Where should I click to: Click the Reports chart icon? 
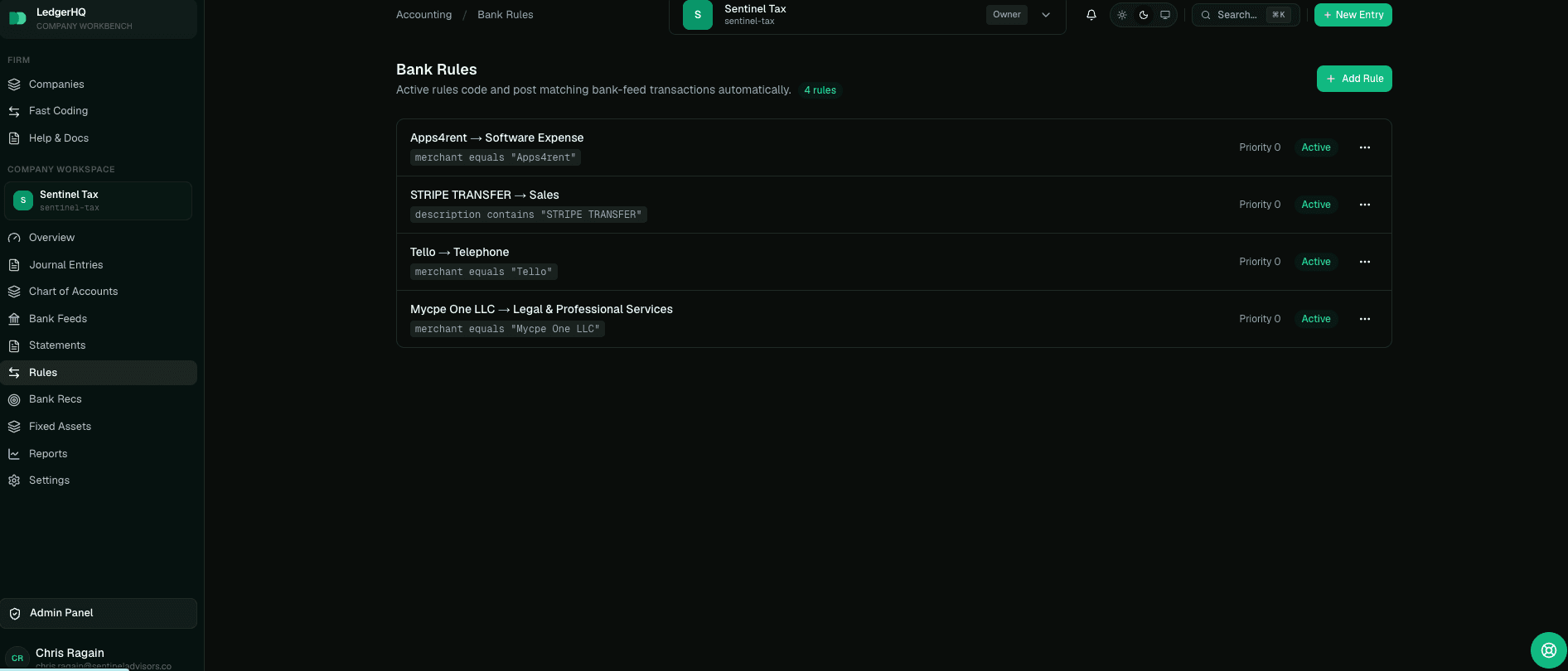(14, 454)
